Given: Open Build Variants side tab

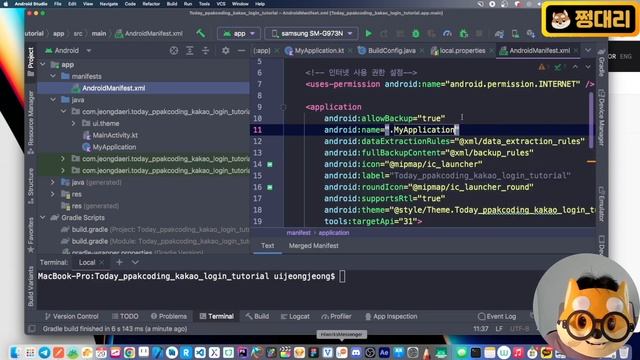Looking at the screenshot, I should 31,287.
